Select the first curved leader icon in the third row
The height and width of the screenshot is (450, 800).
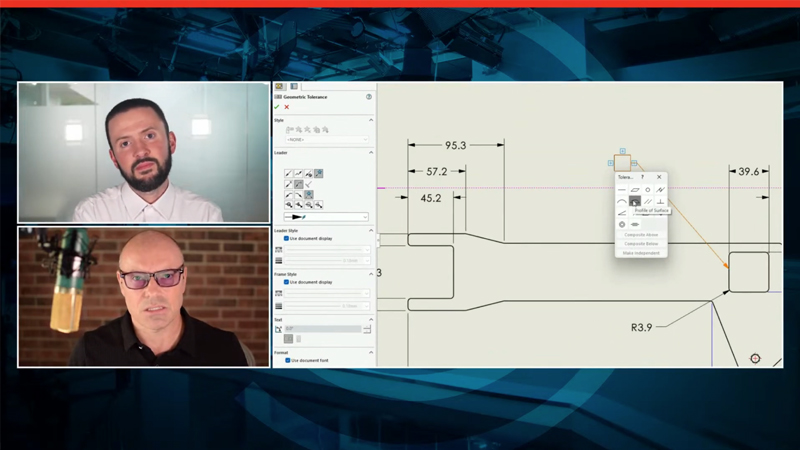[x=289, y=195]
